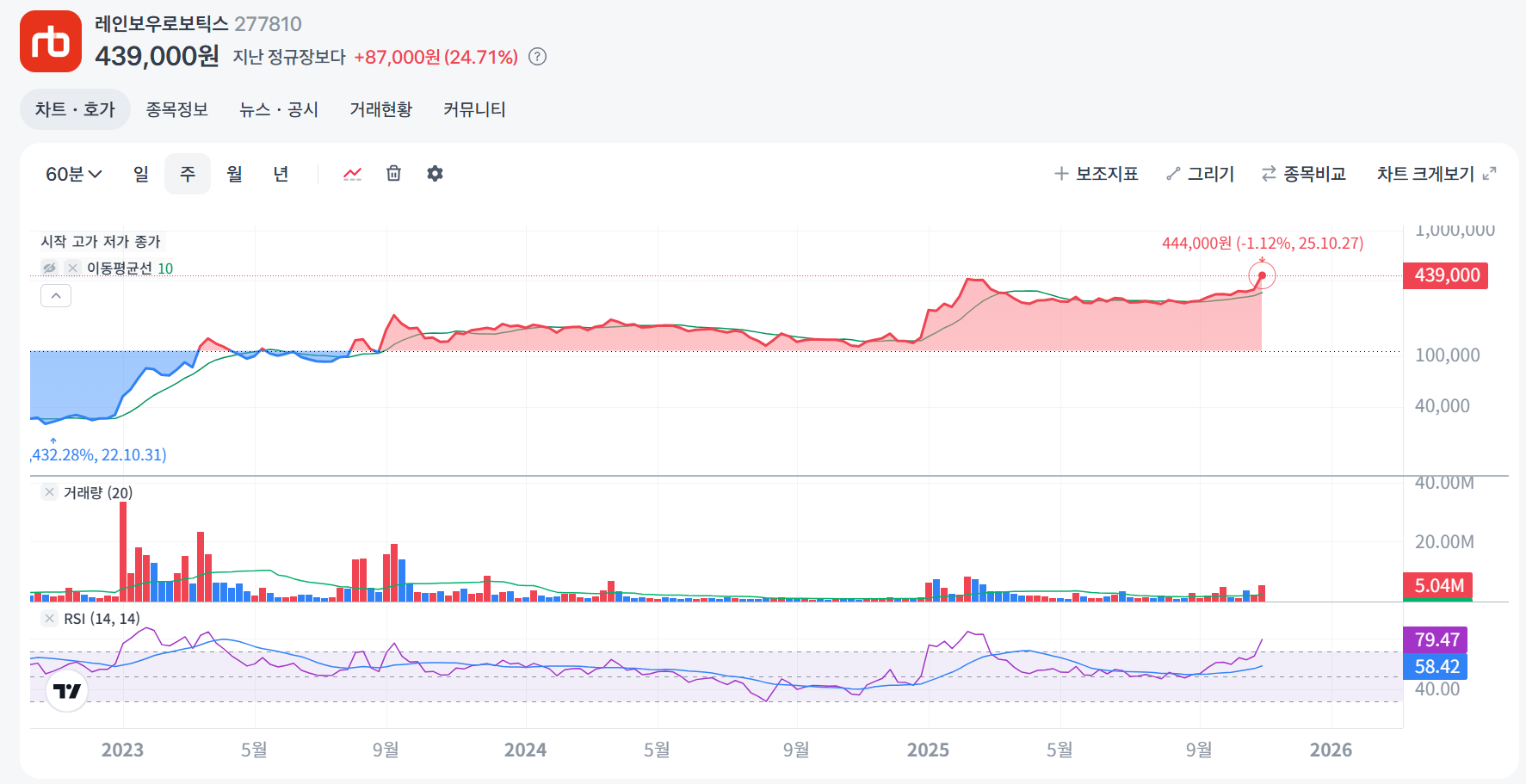Click the TradingView logo badge
Screen dimensions: 1526x784
pyautogui.click(x=67, y=691)
